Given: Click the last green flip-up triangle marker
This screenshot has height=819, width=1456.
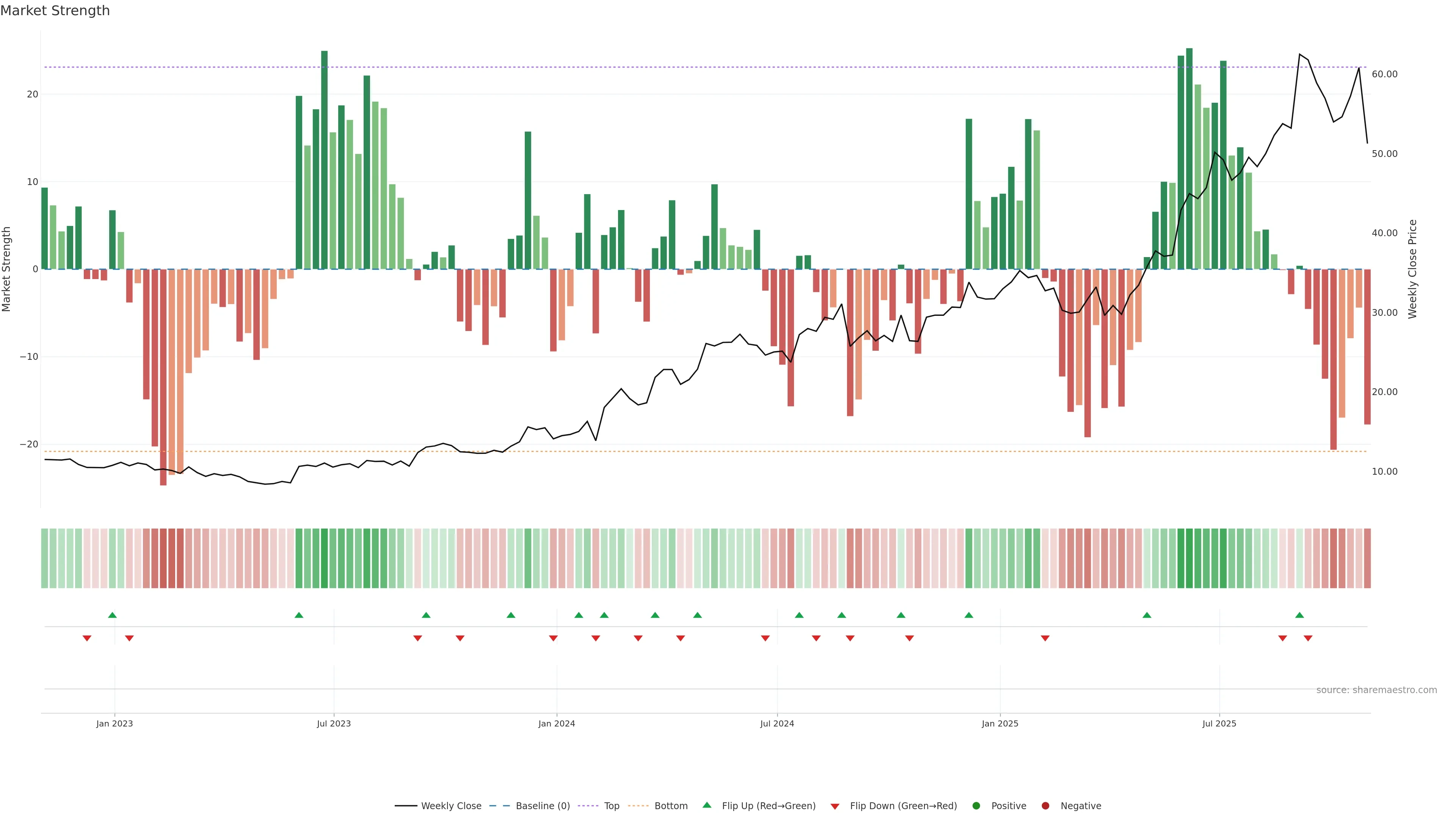Looking at the screenshot, I should (x=1299, y=615).
